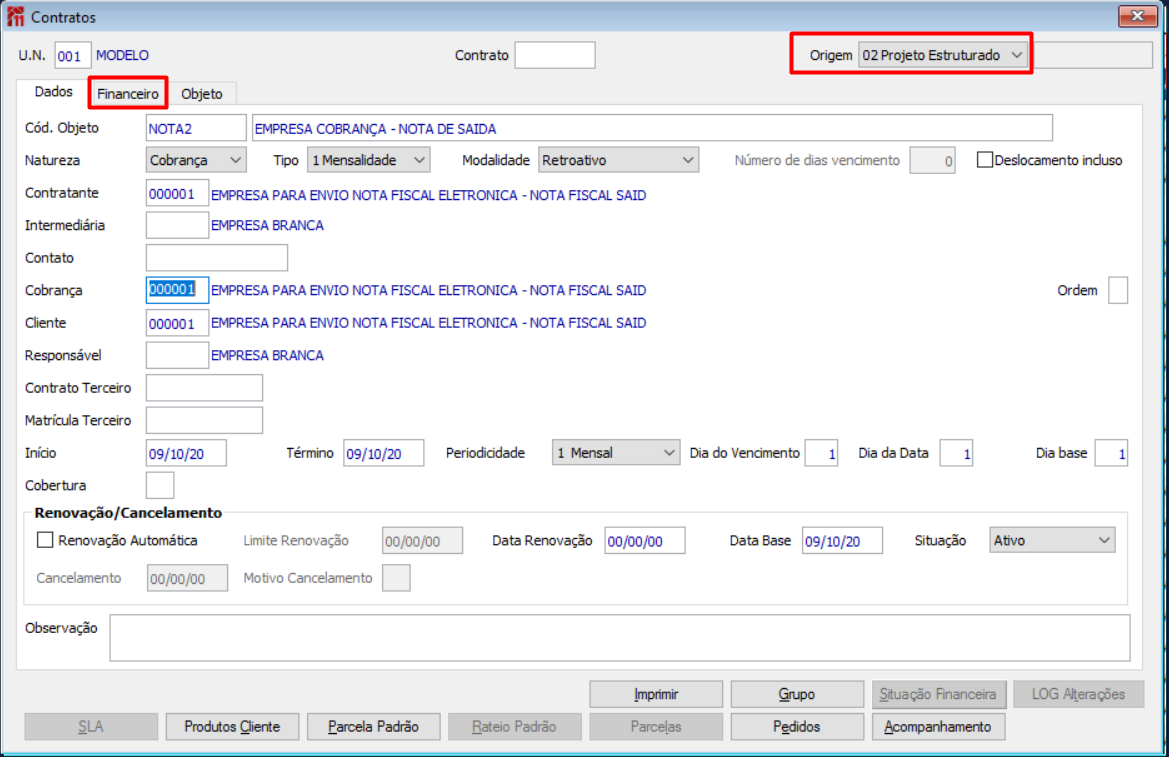Click the MODELO unit name text
The width and height of the screenshot is (1169, 757).
[x=122, y=56]
